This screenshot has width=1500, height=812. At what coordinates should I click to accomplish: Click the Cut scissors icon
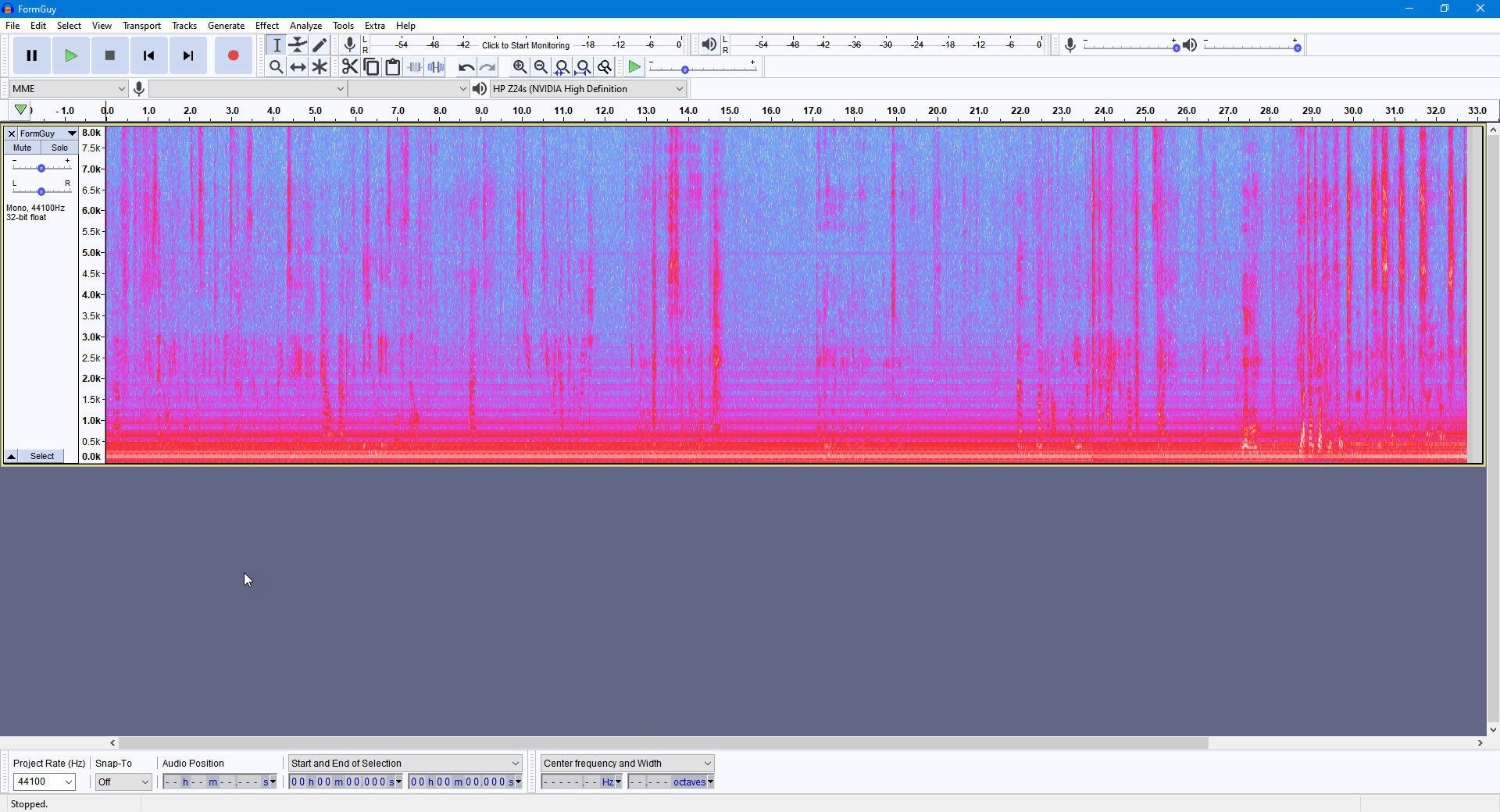pos(349,67)
